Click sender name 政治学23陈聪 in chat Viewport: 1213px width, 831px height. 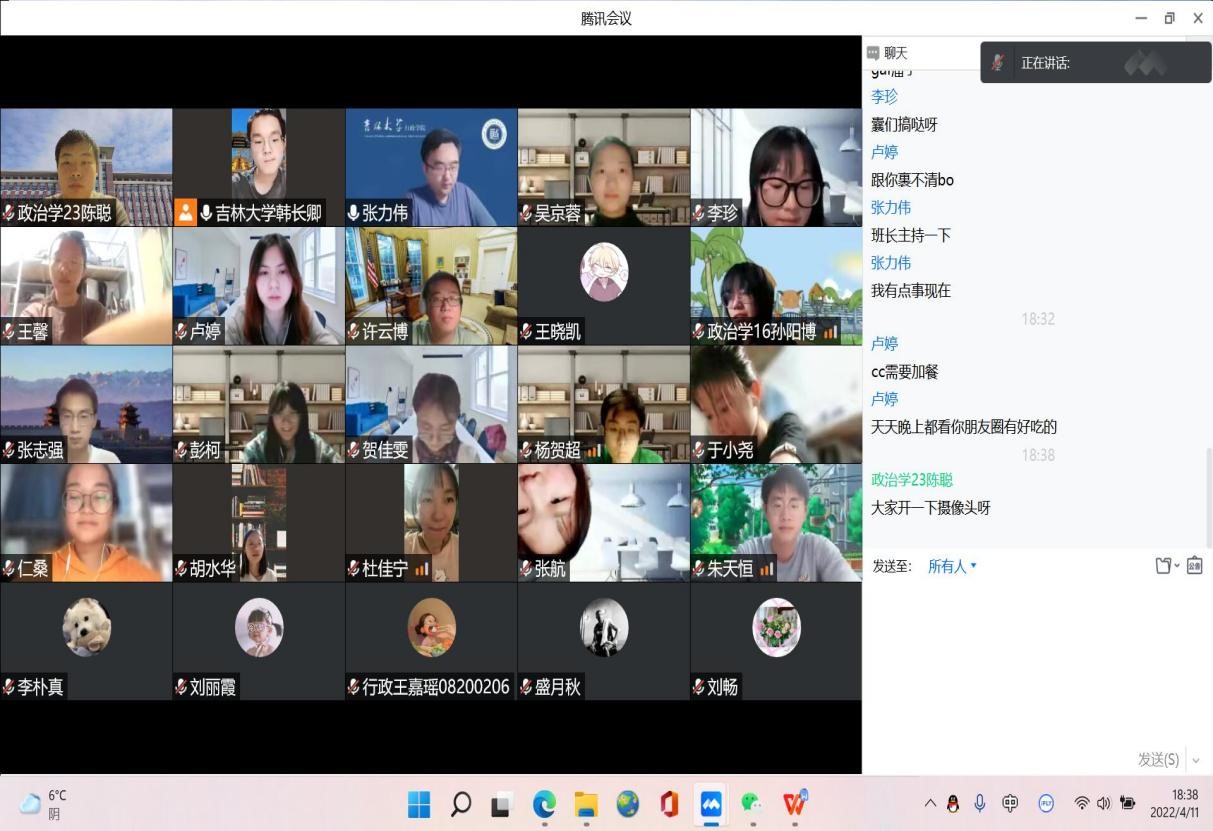912,480
